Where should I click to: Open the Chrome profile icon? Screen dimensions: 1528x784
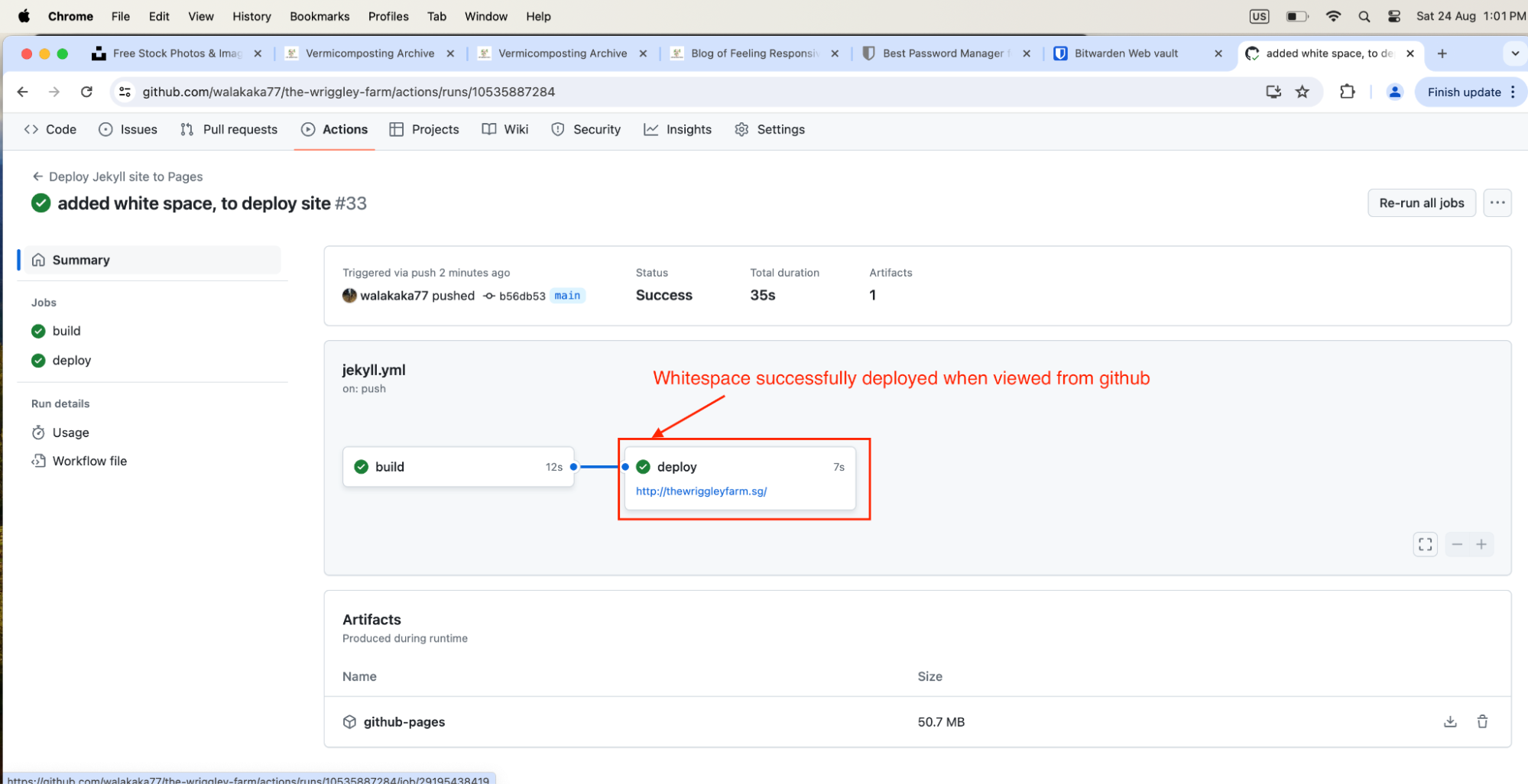[x=1394, y=92]
